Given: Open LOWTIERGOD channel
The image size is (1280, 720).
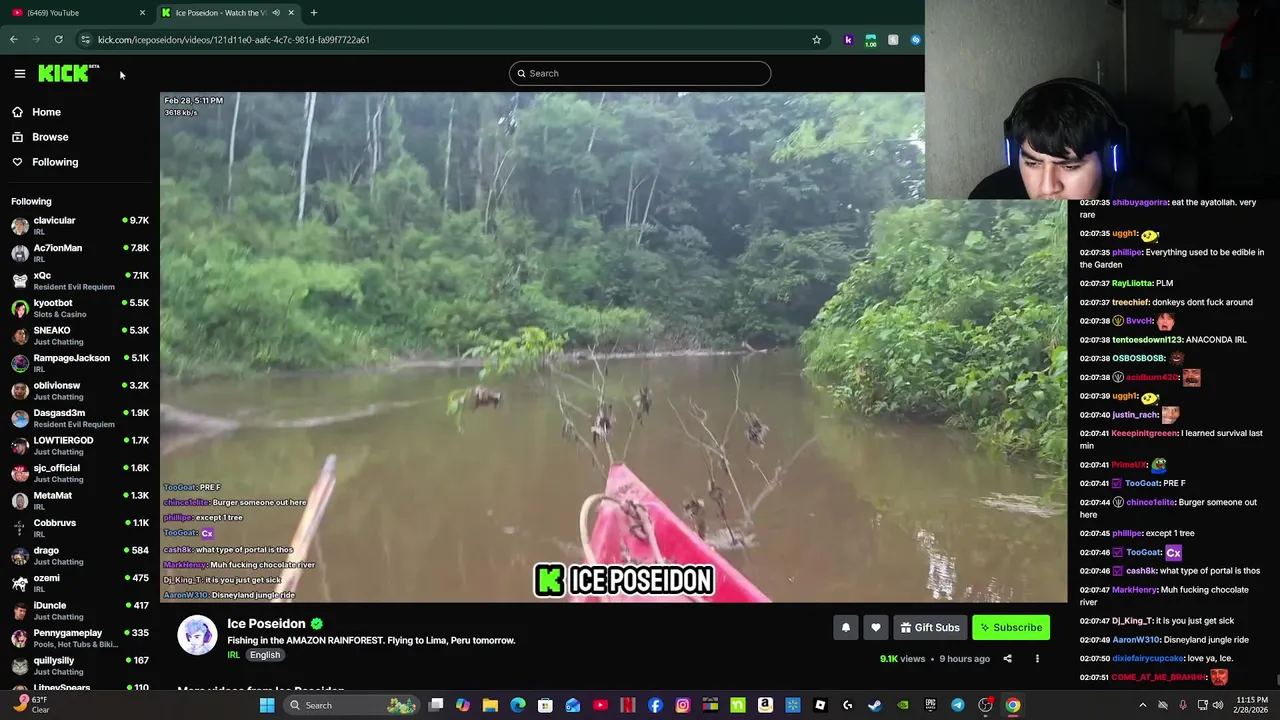Looking at the screenshot, I should 80,445.
